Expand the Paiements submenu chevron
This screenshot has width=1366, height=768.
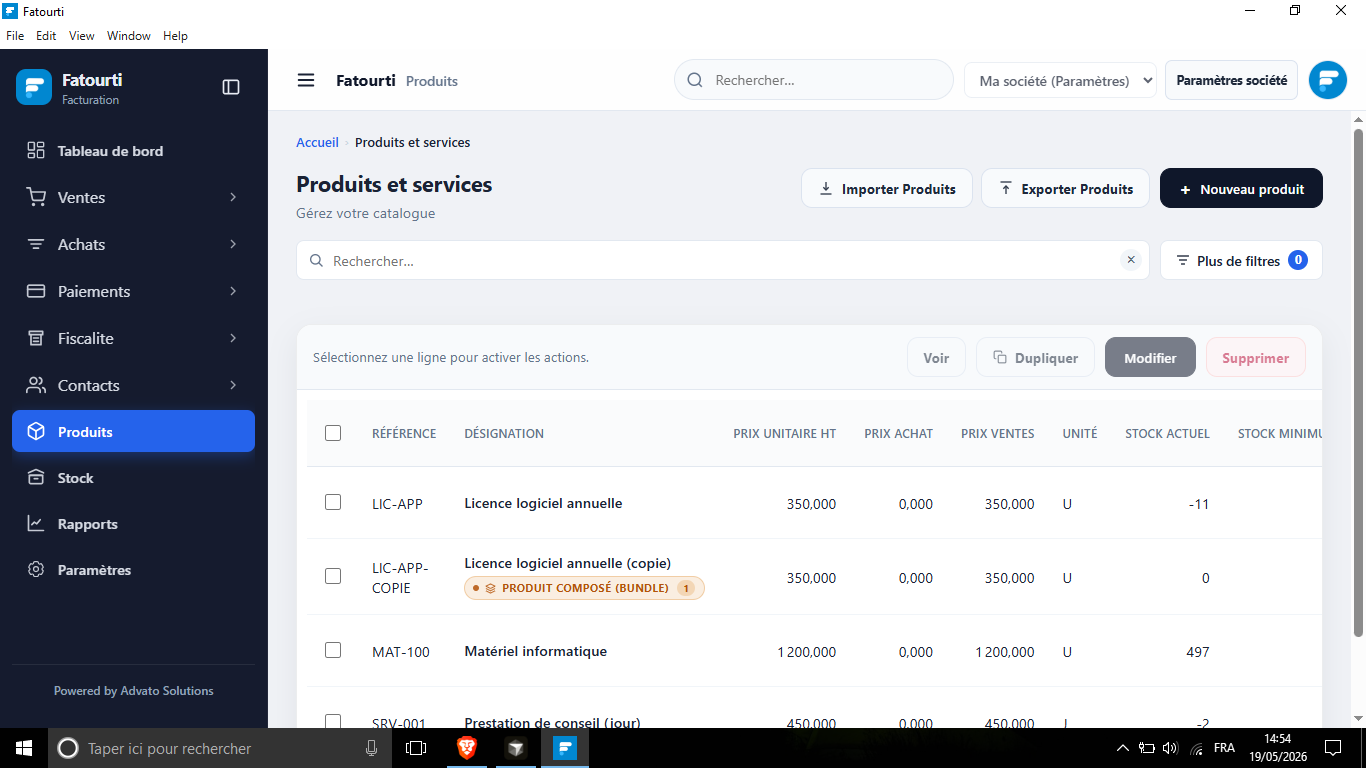coord(233,291)
